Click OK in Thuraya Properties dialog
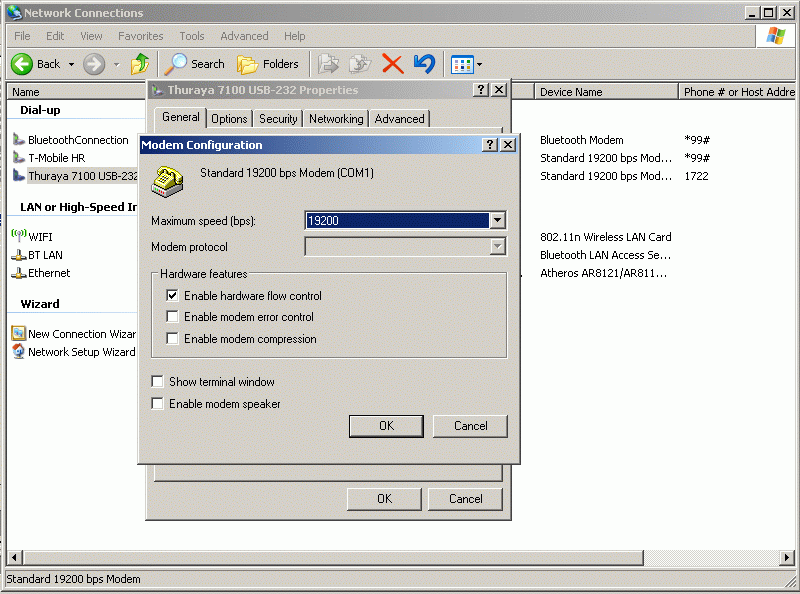This screenshot has width=800, height=594. coord(384,499)
